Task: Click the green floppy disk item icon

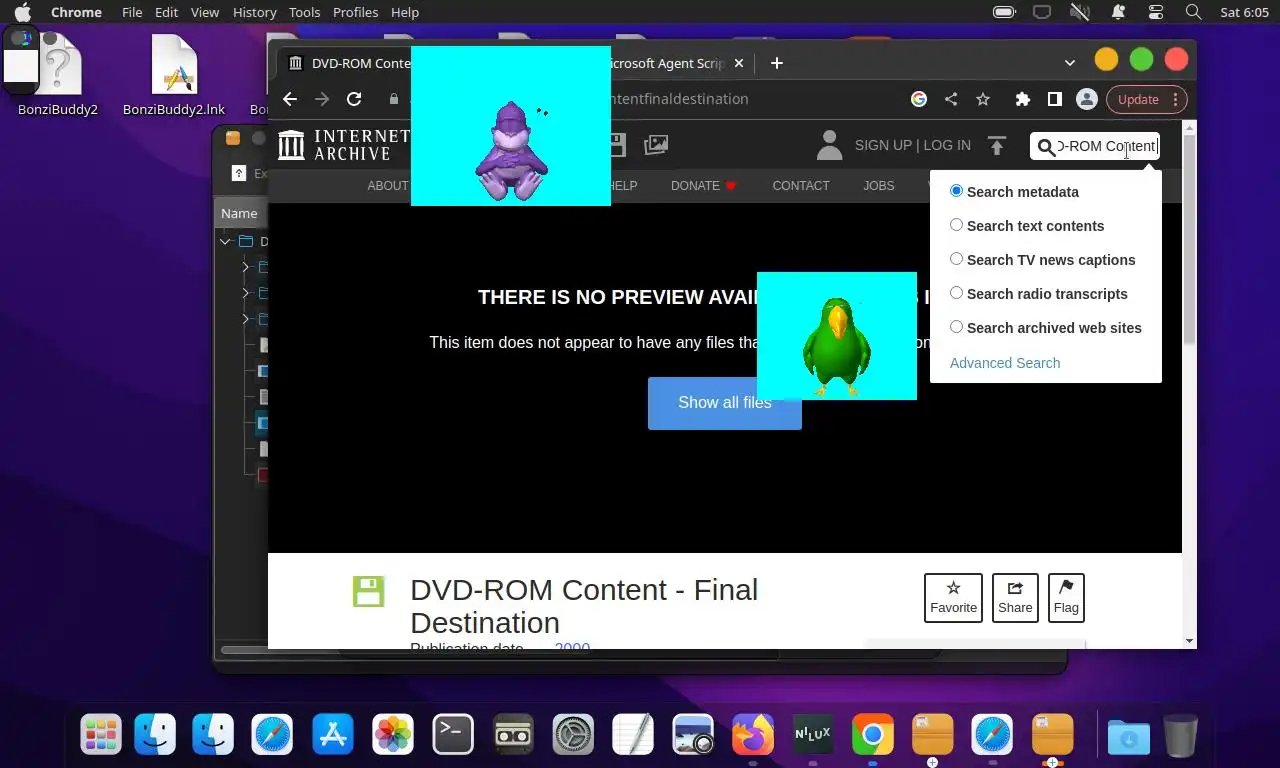Action: [368, 591]
